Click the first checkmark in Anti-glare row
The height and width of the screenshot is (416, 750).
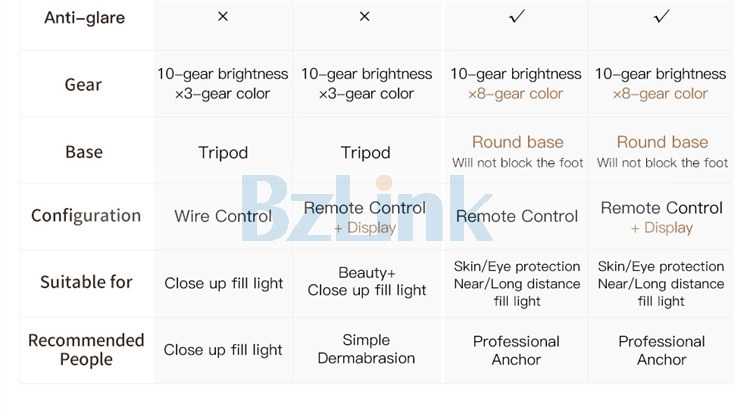[517, 17]
